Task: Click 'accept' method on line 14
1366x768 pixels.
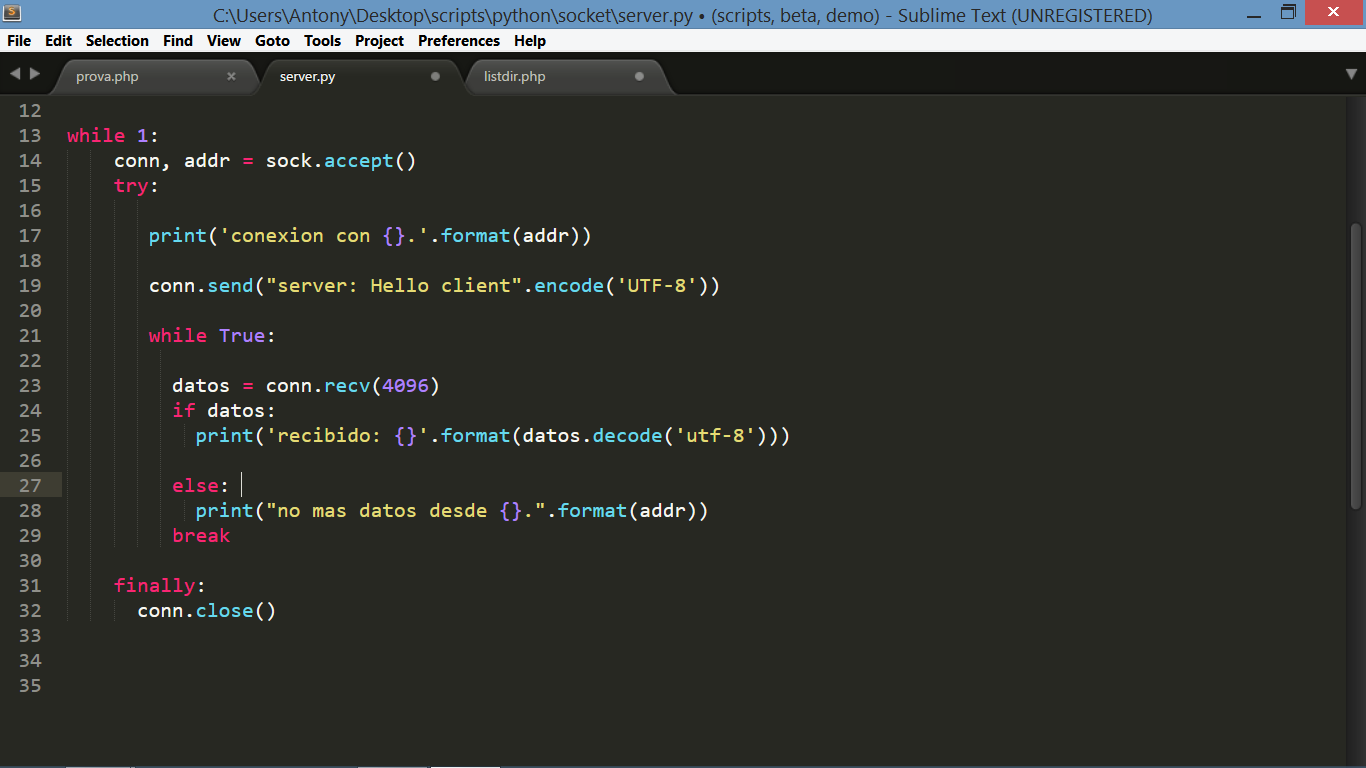Action: 359,161
